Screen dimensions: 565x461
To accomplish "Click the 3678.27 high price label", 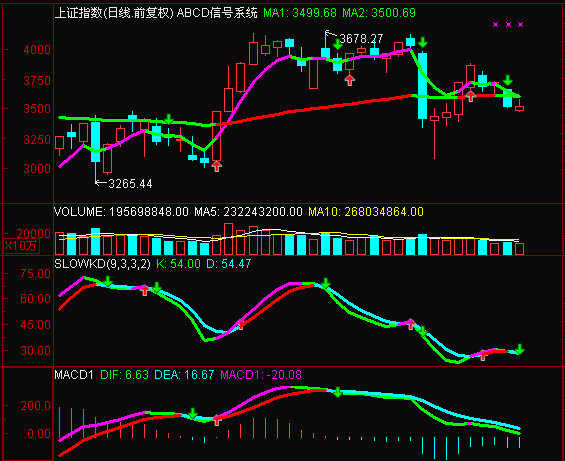I will pyautogui.click(x=361, y=39).
